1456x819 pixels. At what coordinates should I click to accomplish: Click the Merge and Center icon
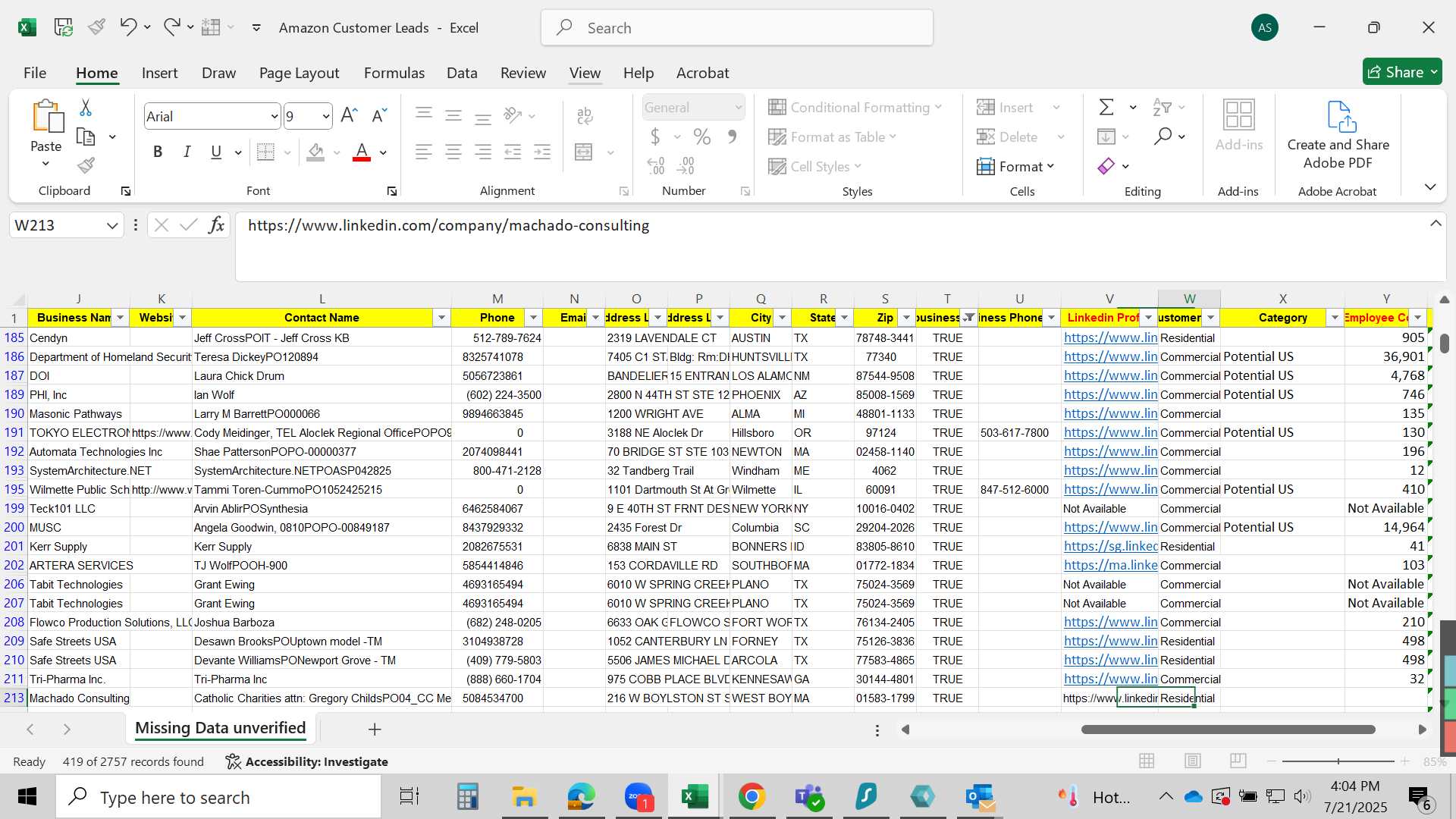584,152
